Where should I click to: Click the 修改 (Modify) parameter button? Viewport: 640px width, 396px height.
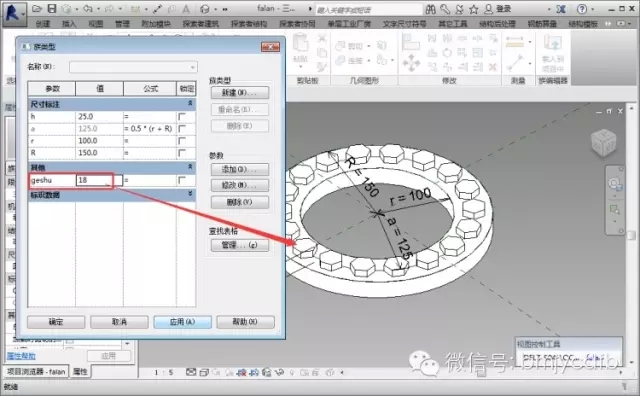tap(240, 185)
